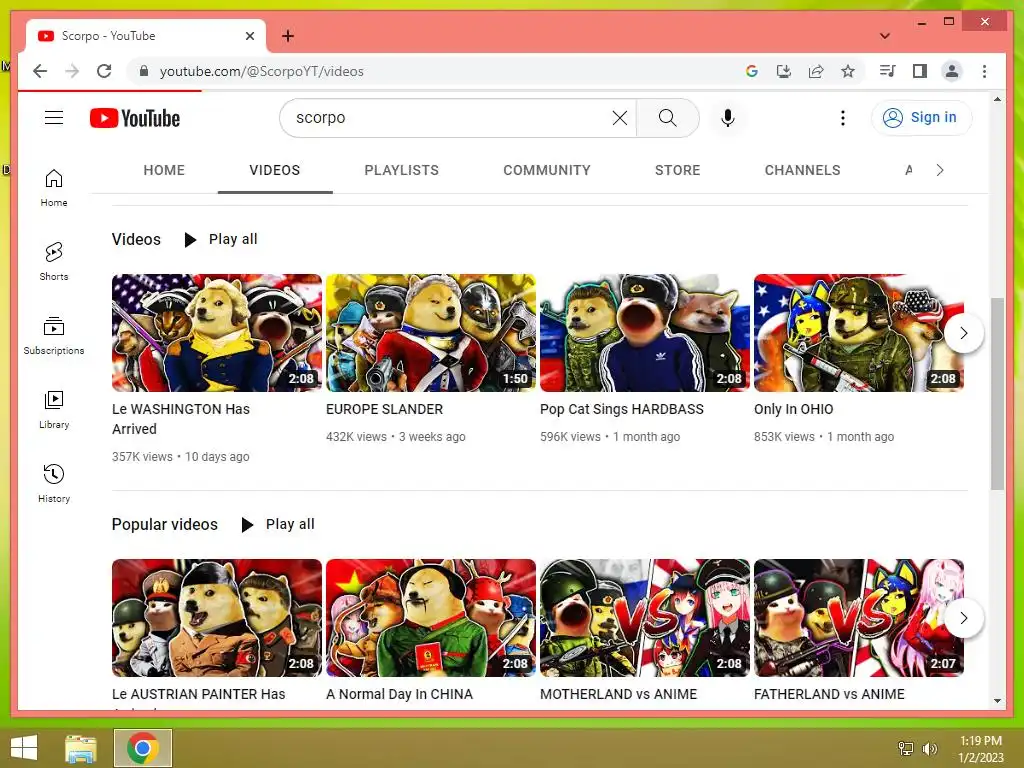Play all Popular videos
This screenshot has height=768, width=1024.
278,524
